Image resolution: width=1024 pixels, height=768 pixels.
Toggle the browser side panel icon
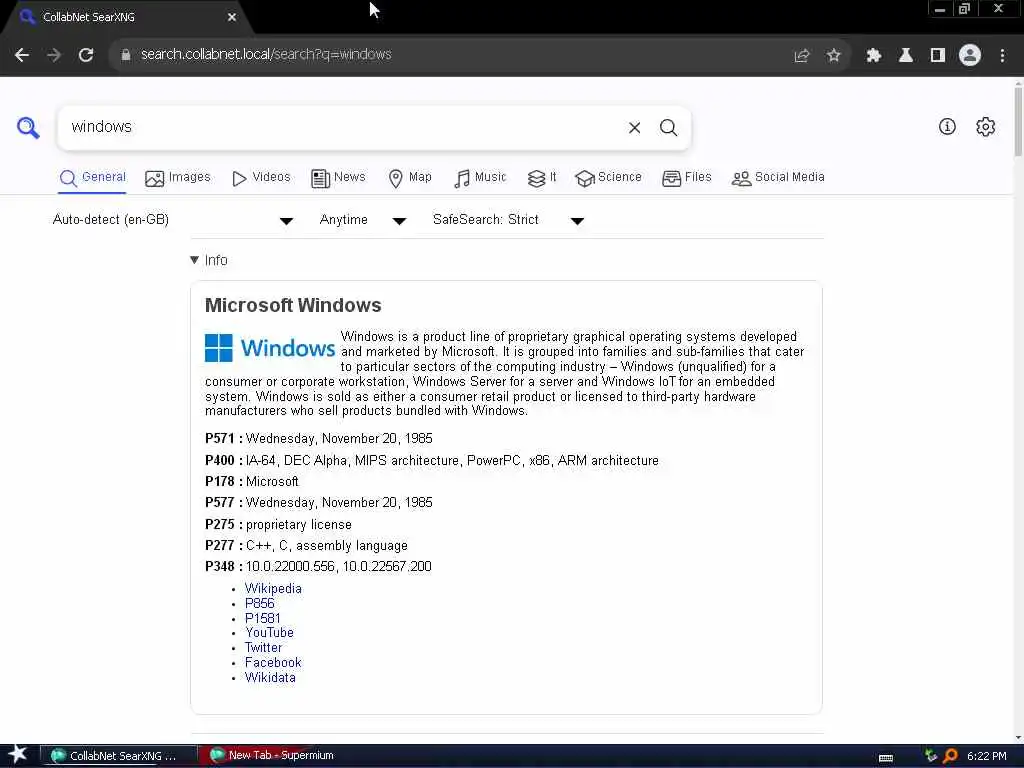click(x=938, y=56)
